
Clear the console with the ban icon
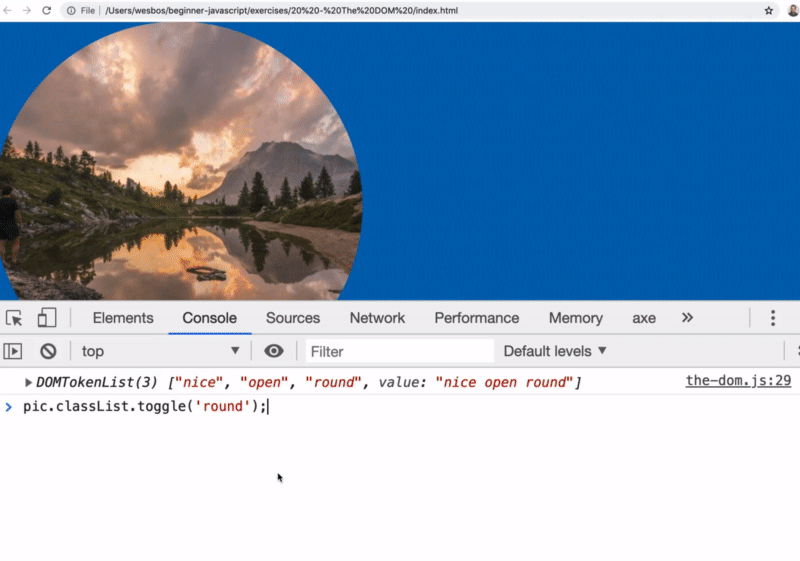(x=47, y=351)
